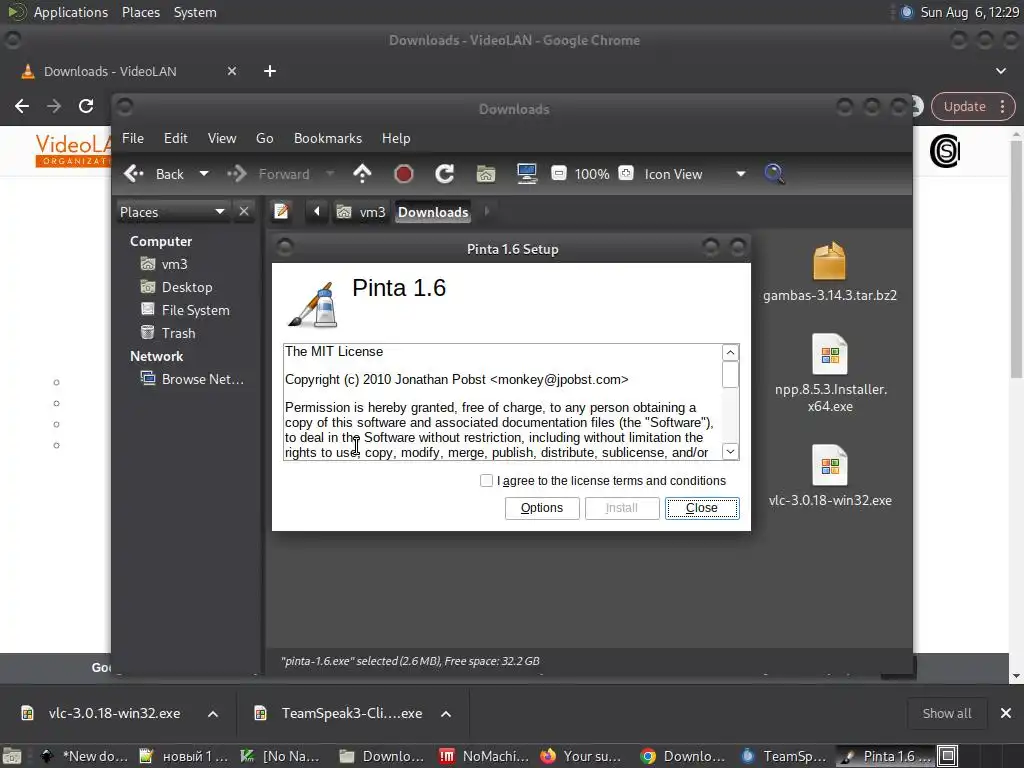Switch to TeamSpeak taskbar entry

click(x=784, y=756)
